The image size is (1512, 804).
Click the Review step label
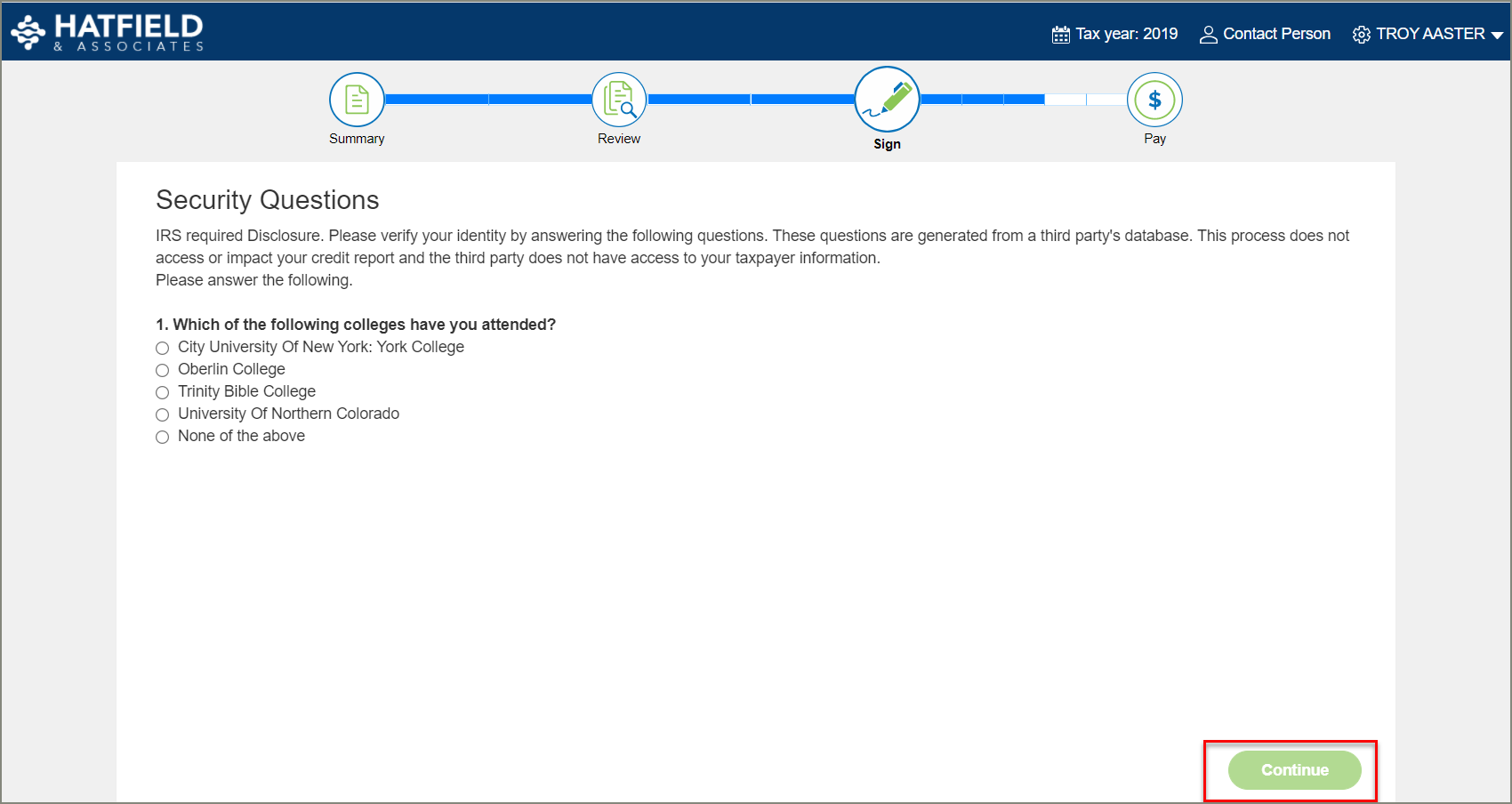point(619,139)
